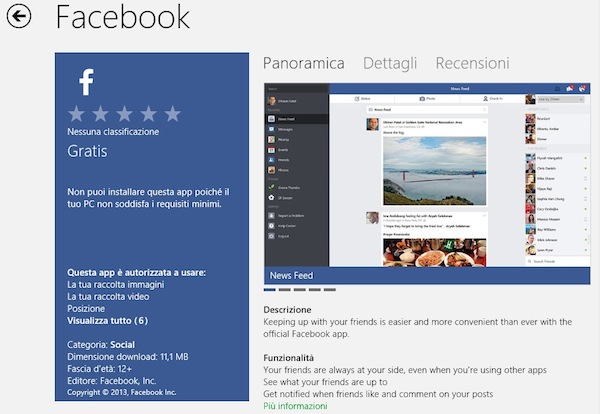The width and height of the screenshot is (600, 414).
Task: Click La tua raccolta immagini permission
Action: click(x=116, y=285)
